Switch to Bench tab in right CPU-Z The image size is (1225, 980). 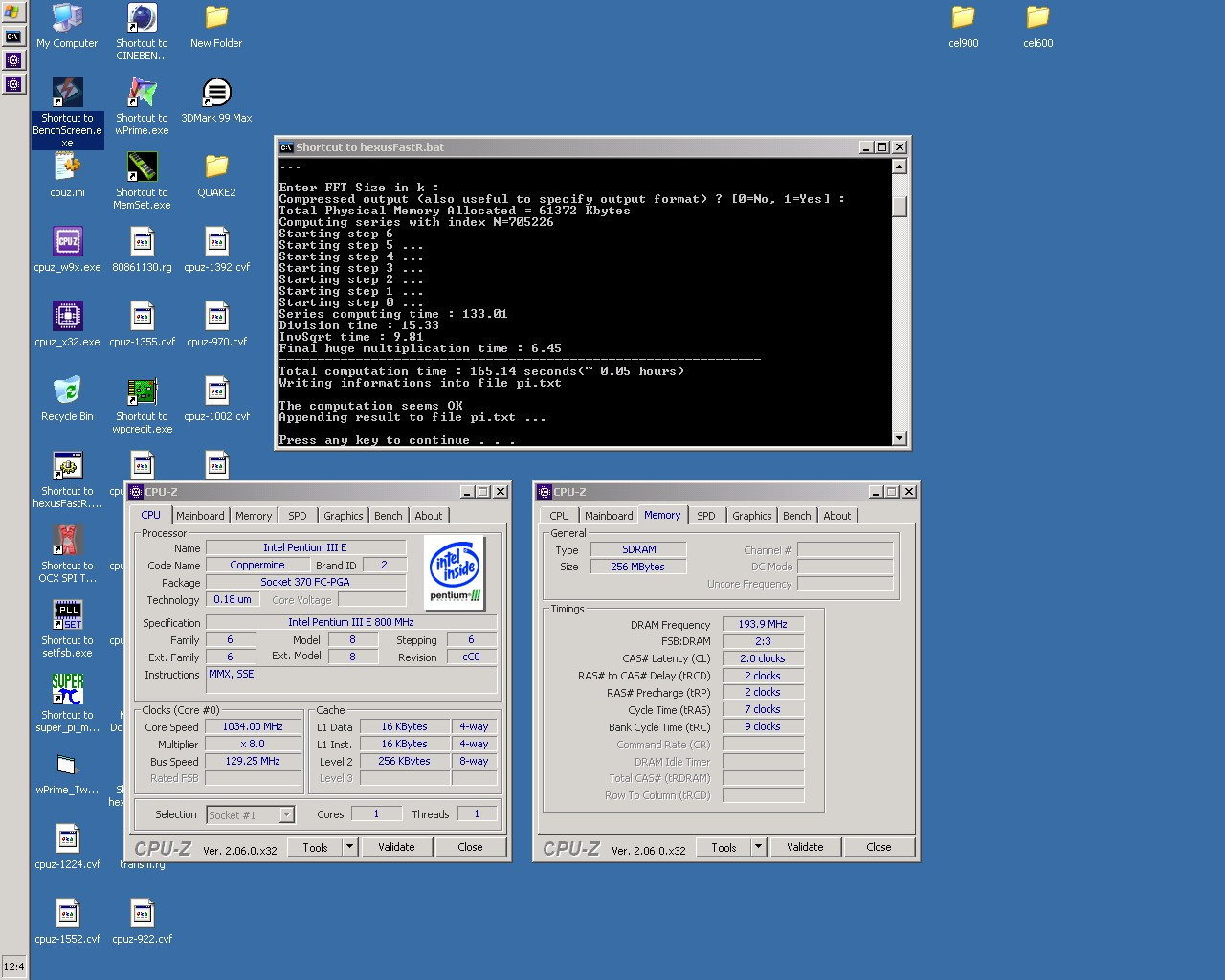[796, 516]
